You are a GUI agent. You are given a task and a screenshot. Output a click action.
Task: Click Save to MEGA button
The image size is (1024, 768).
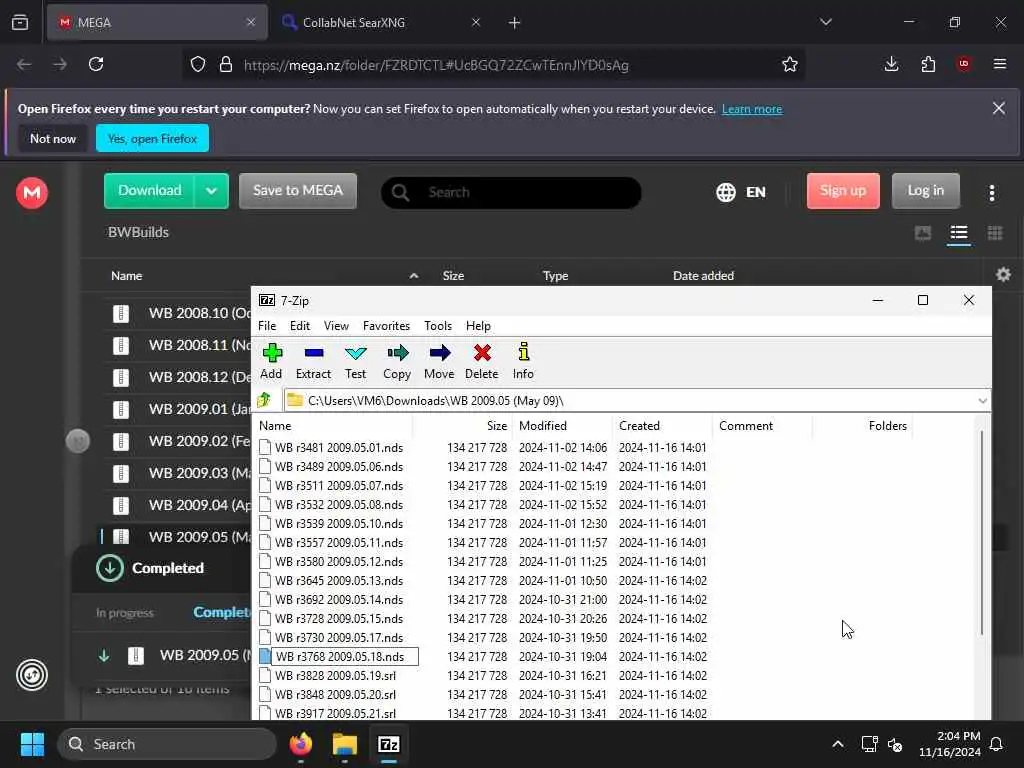click(x=298, y=191)
